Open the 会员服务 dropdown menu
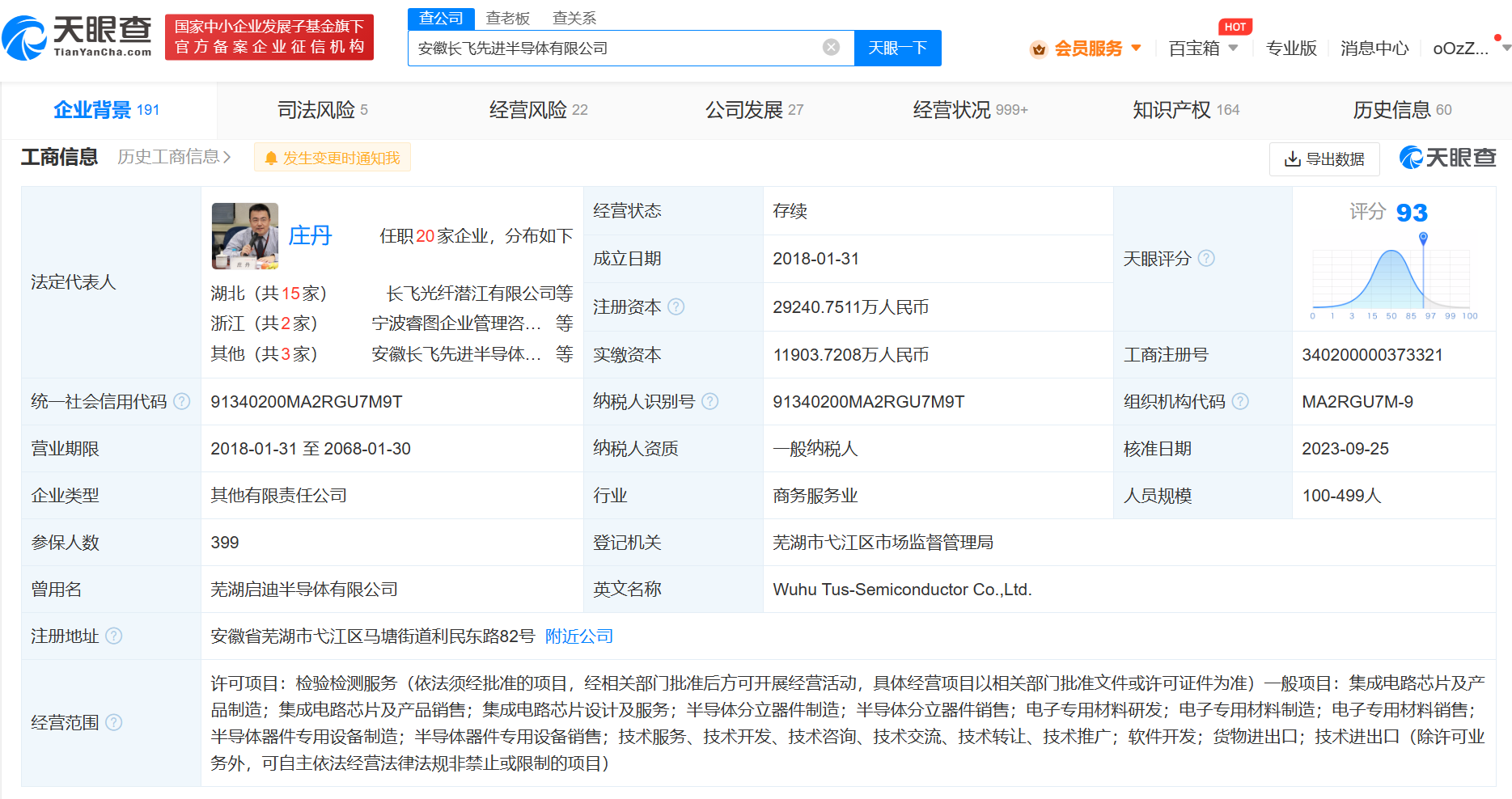 point(1088,49)
